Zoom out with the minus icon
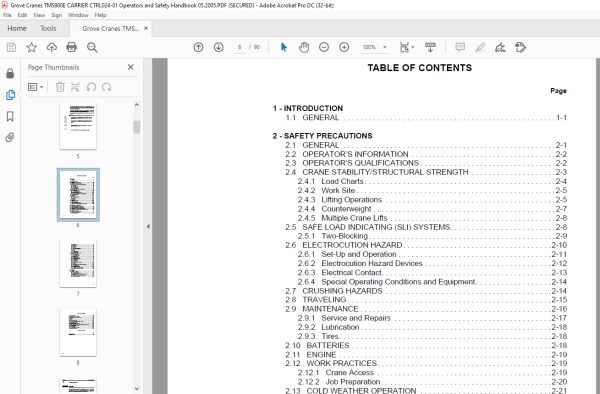Viewport: 600px width, 394px height. (324, 47)
